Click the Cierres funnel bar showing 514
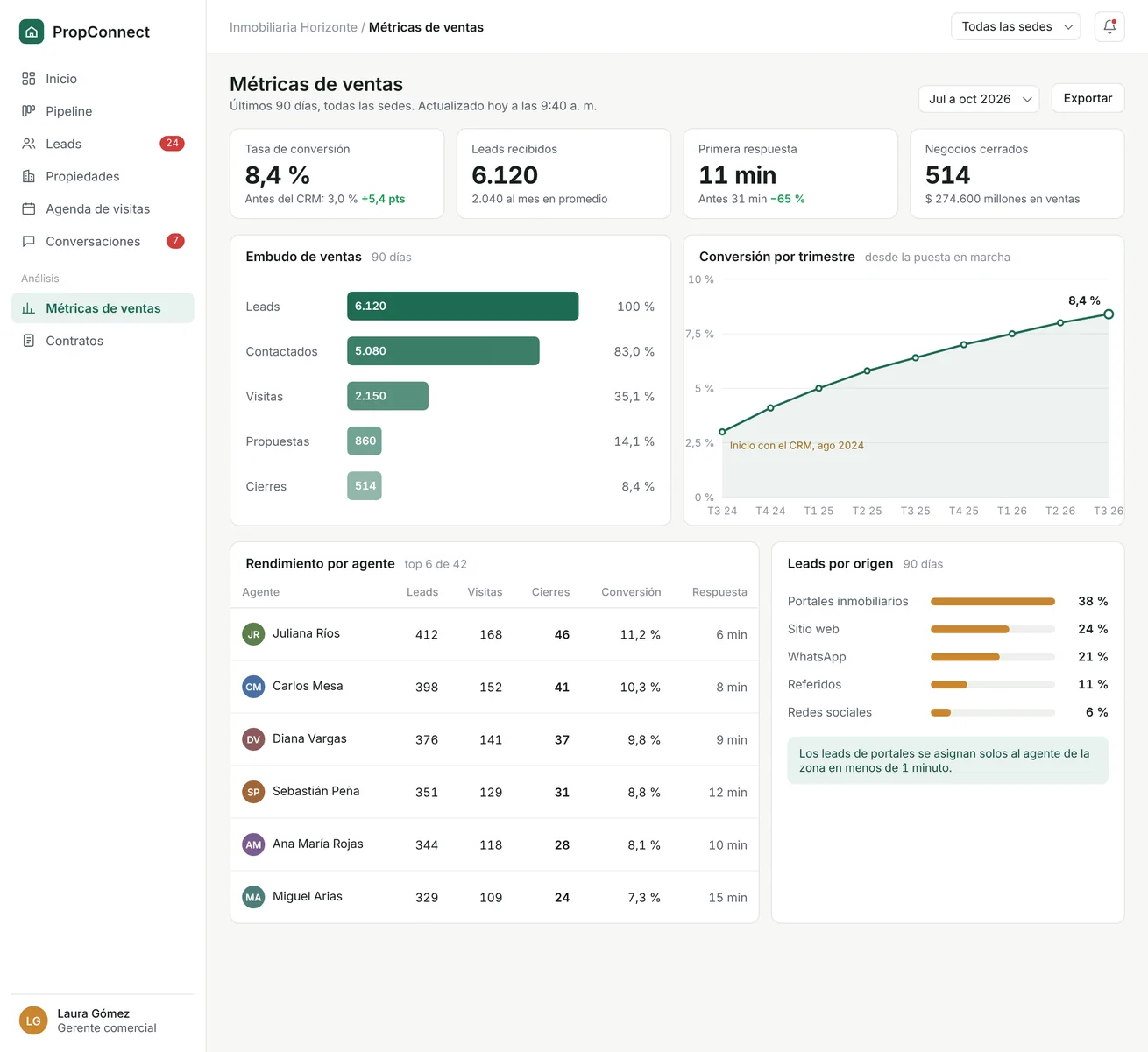This screenshot has height=1052, width=1148. coord(365,486)
